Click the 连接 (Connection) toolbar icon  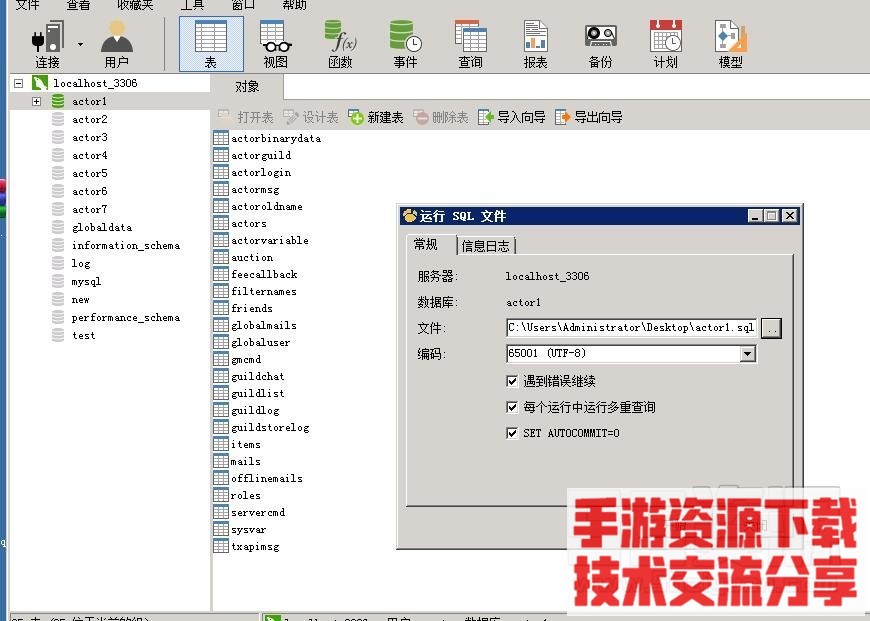[47, 43]
